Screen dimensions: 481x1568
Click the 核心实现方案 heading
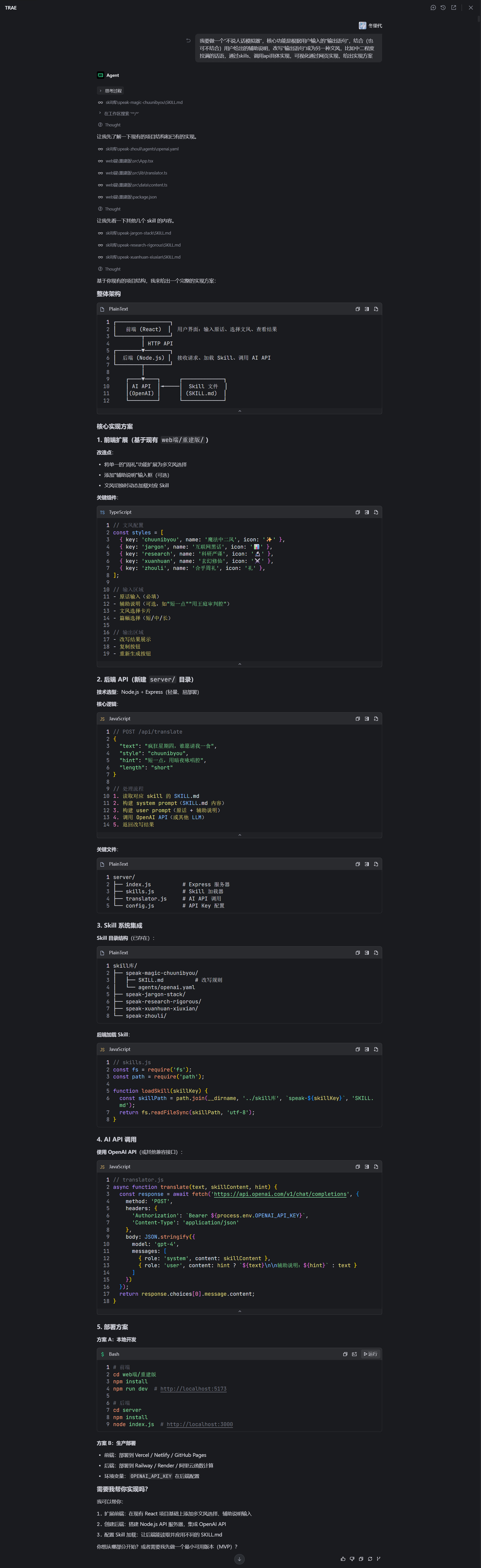tap(114, 427)
